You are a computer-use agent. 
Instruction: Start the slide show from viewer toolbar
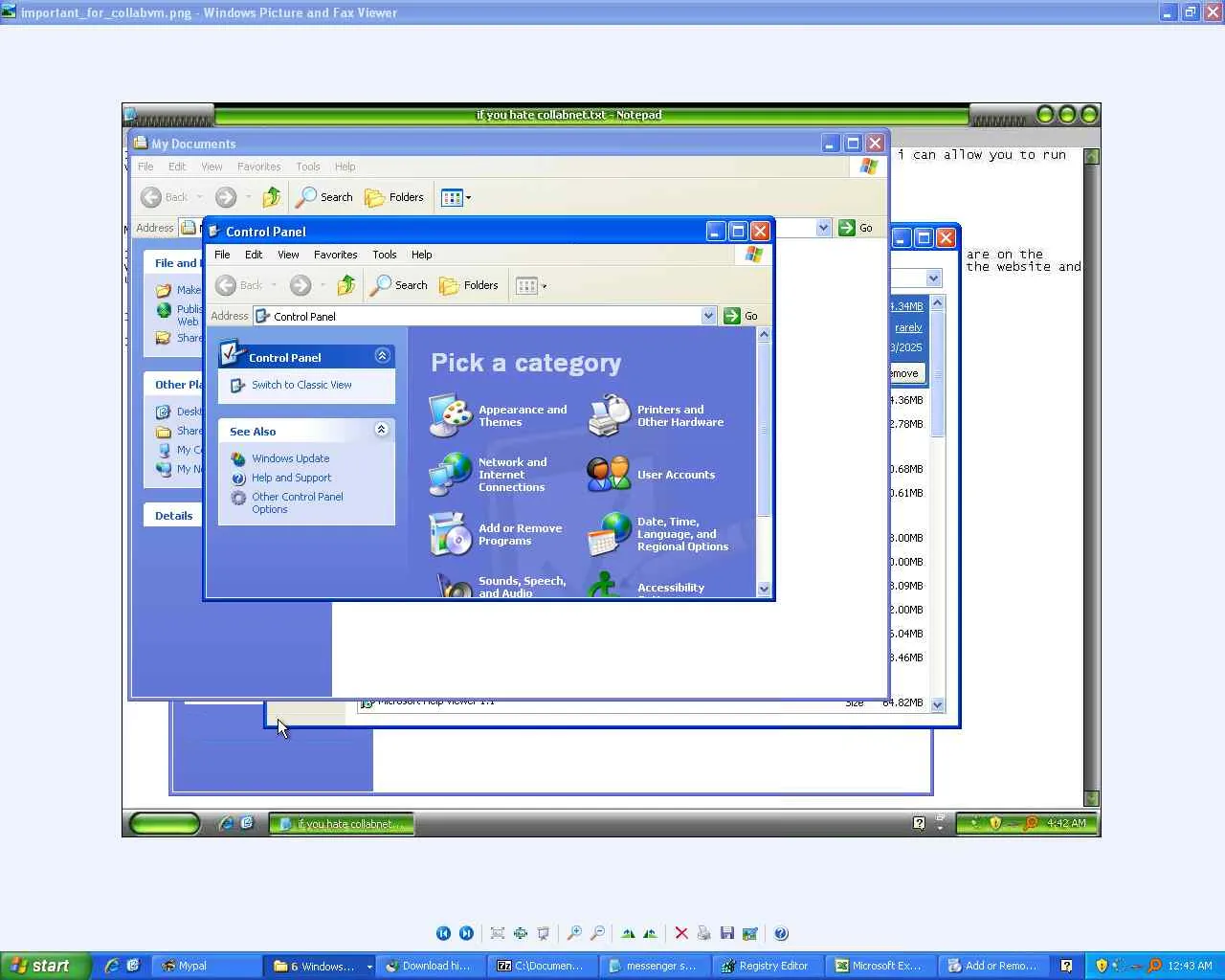point(544,933)
